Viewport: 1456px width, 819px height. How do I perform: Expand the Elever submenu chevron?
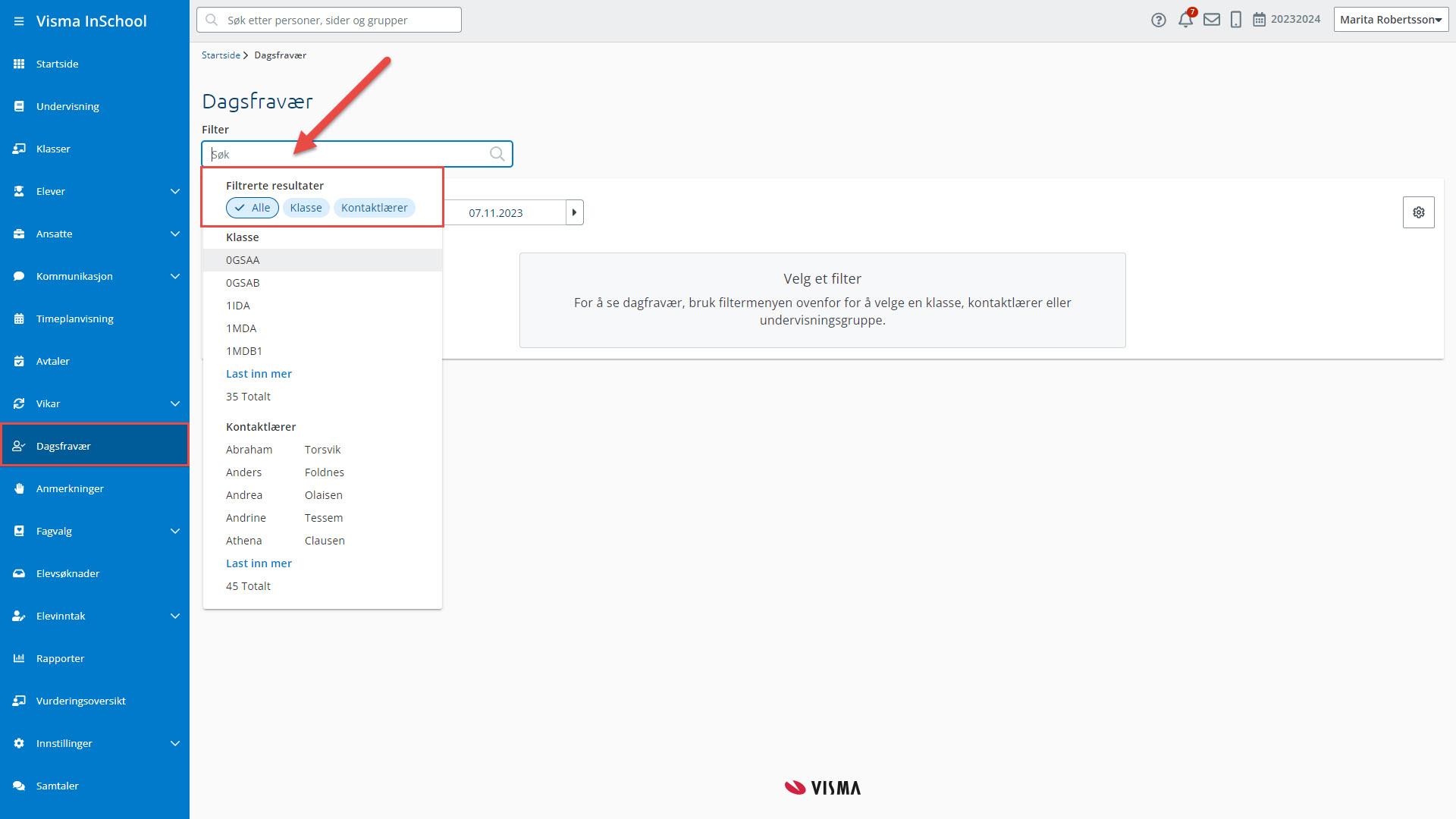coord(175,191)
